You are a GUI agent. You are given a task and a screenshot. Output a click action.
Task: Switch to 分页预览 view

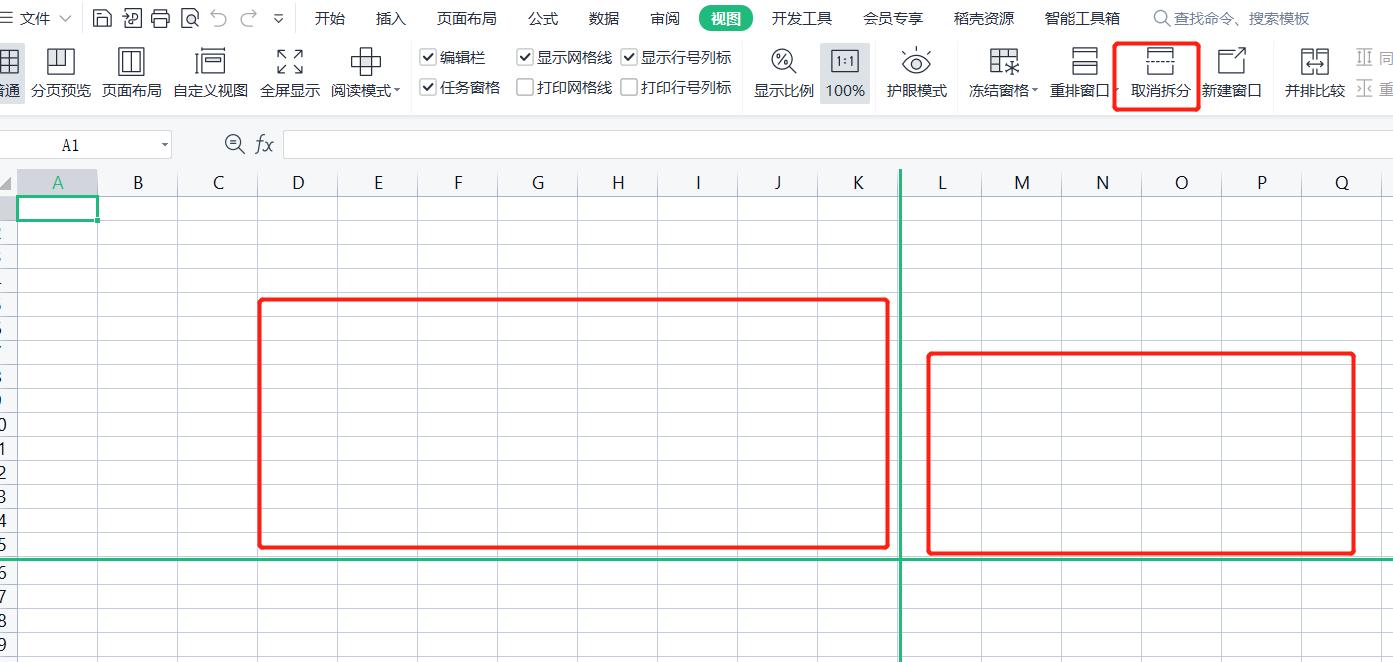pyautogui.click(x=61, y=73)
